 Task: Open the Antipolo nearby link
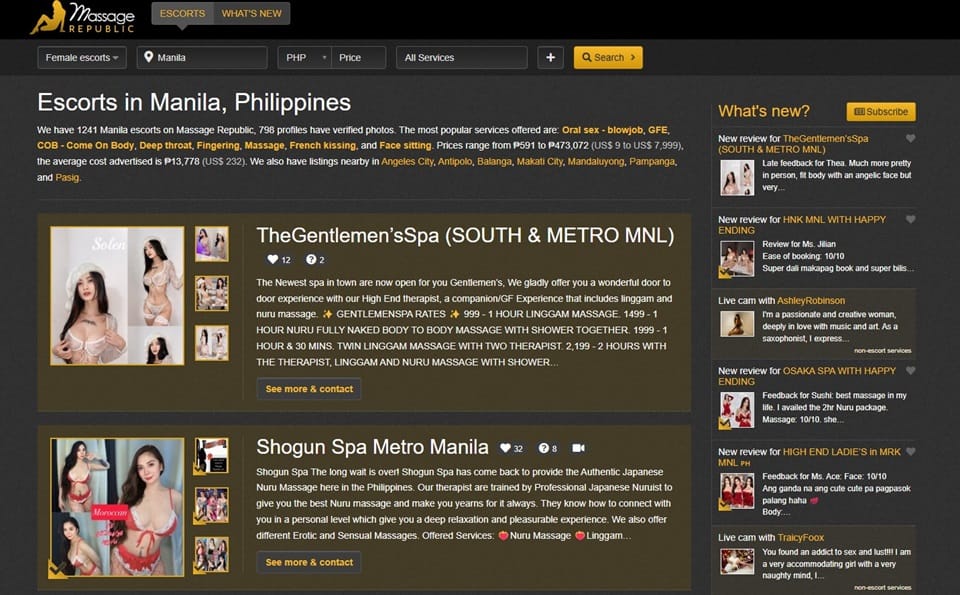[x=455, y=162]
